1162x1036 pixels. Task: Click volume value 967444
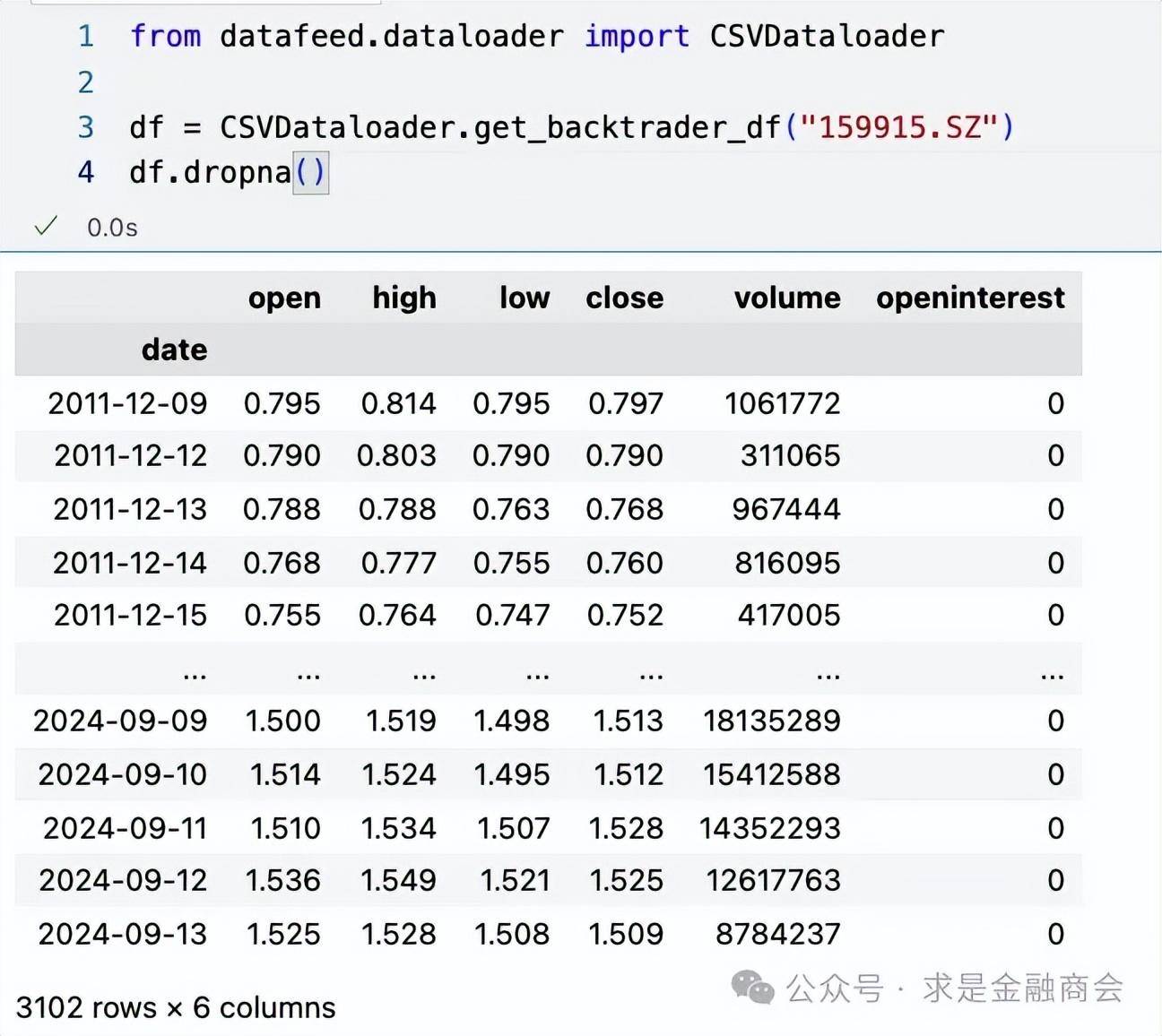786,509
